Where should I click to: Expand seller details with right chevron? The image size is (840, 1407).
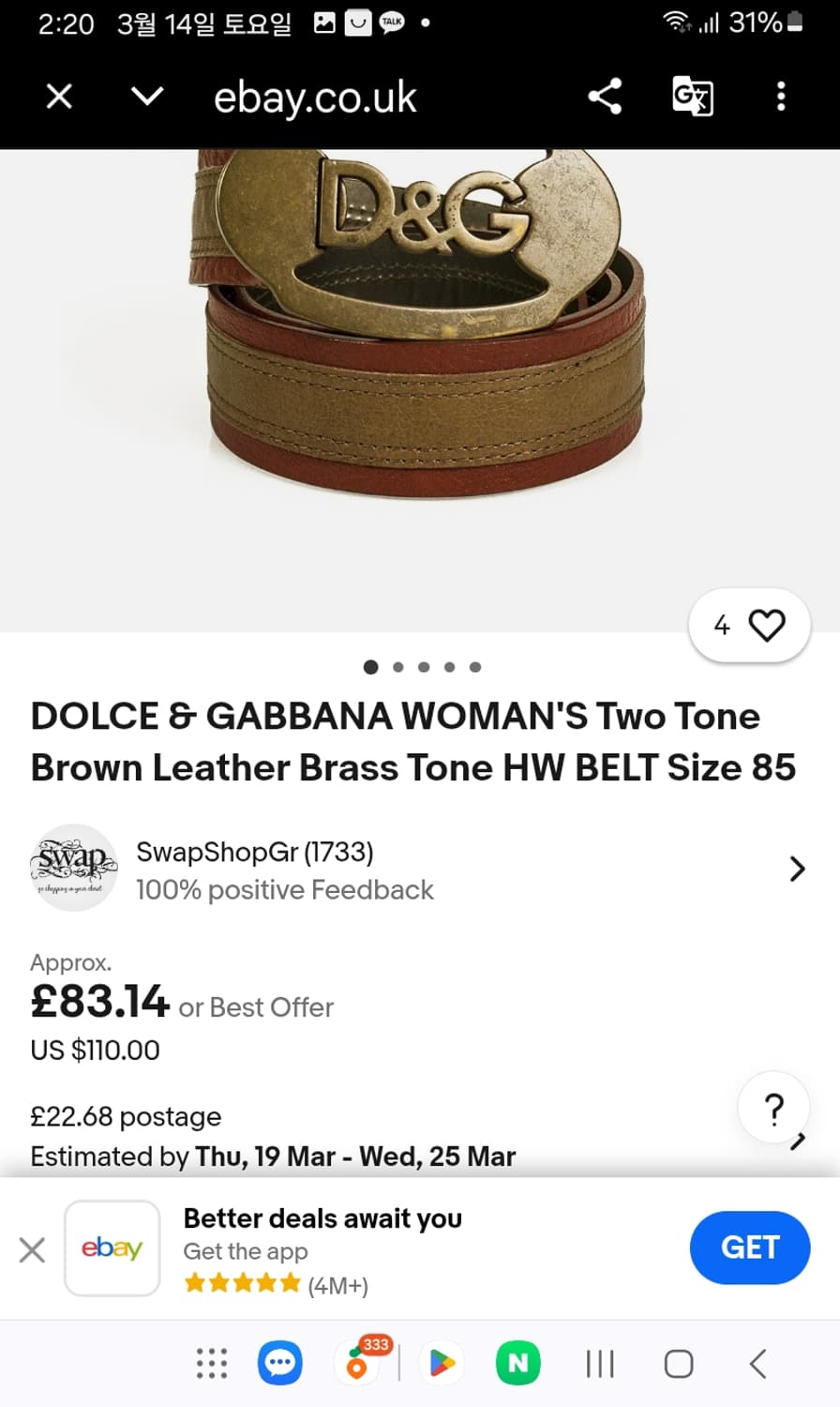pyautogui.click(x=797, y=869)
